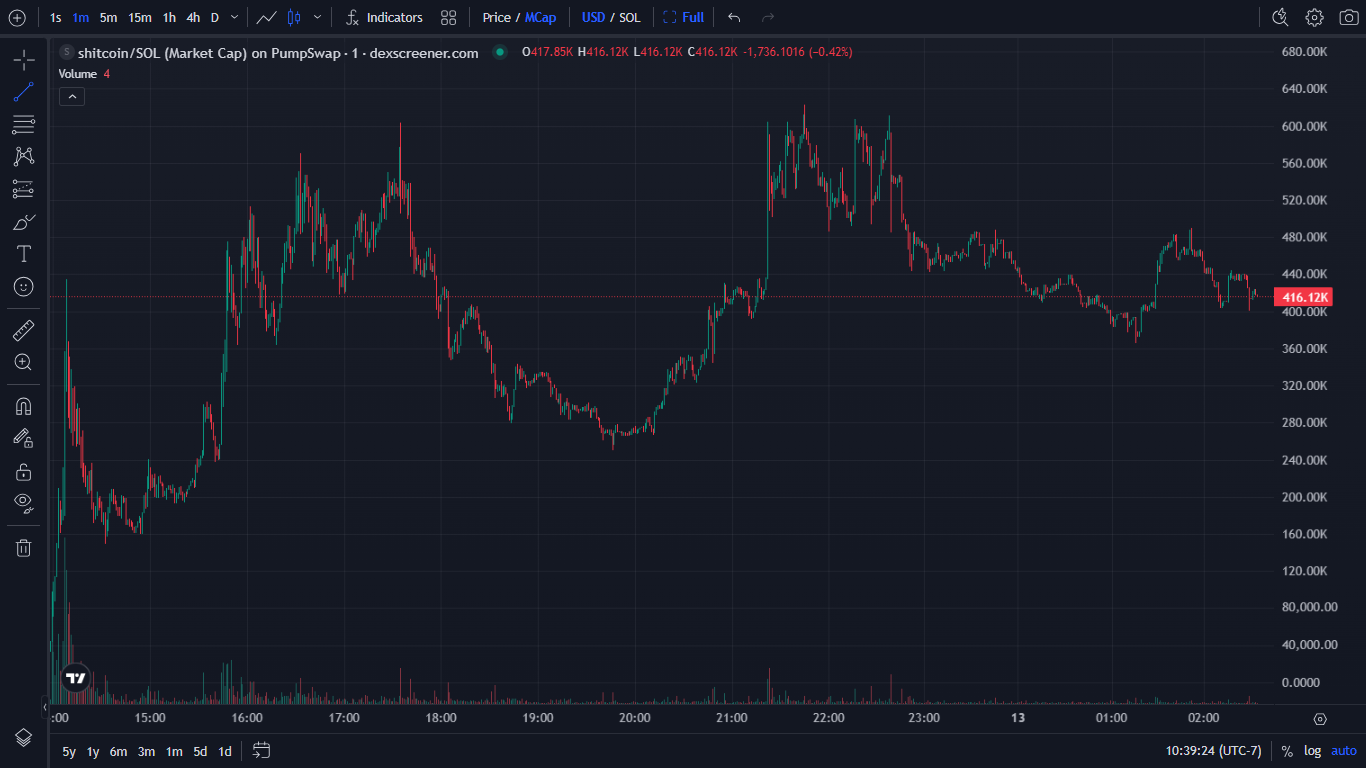Open chart settings gear icon
Image resolution: width=1366 pixels, height=768 pixels.
pyautogui.click(x=1314, y=17)
